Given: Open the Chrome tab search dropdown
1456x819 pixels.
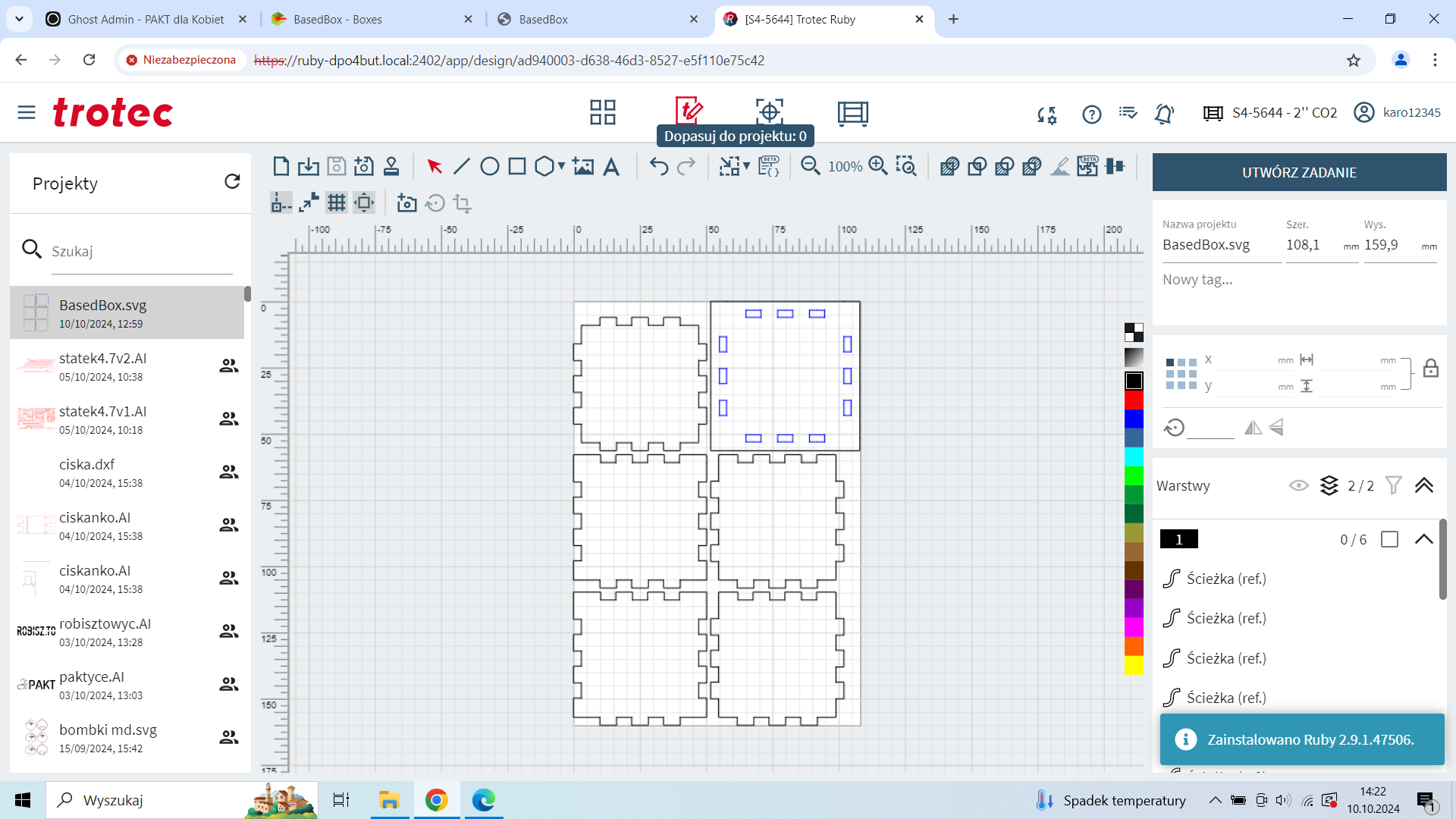Looking at the screenshot, I should 19,19.
